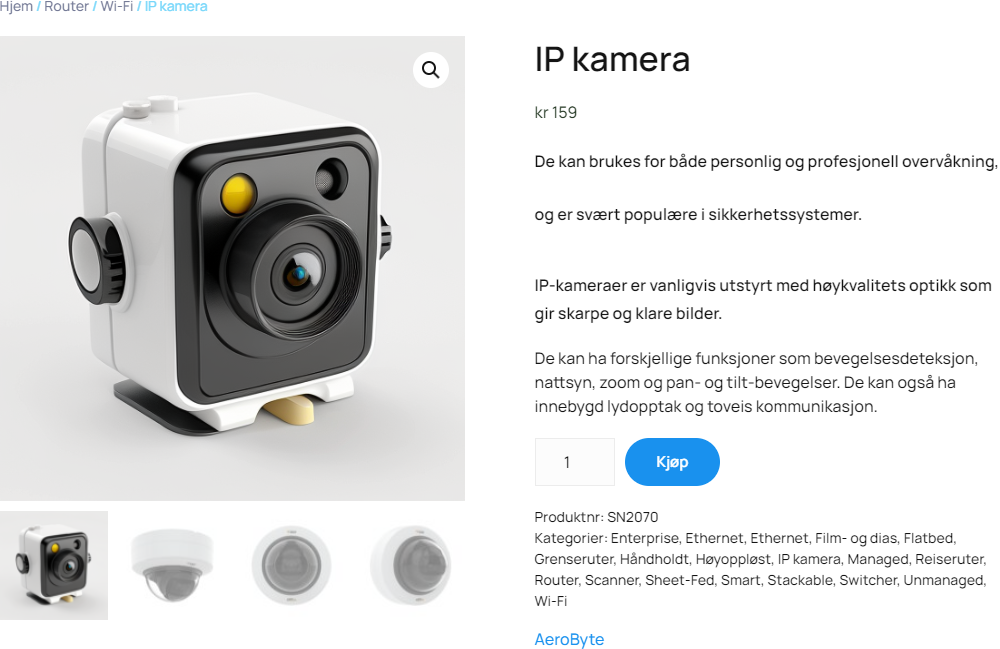The width and height of the screenshot is (1000, 649).
Task: Open the Hjem breadcrumb link
Action: pyautogui.click(x=16, y=6)
